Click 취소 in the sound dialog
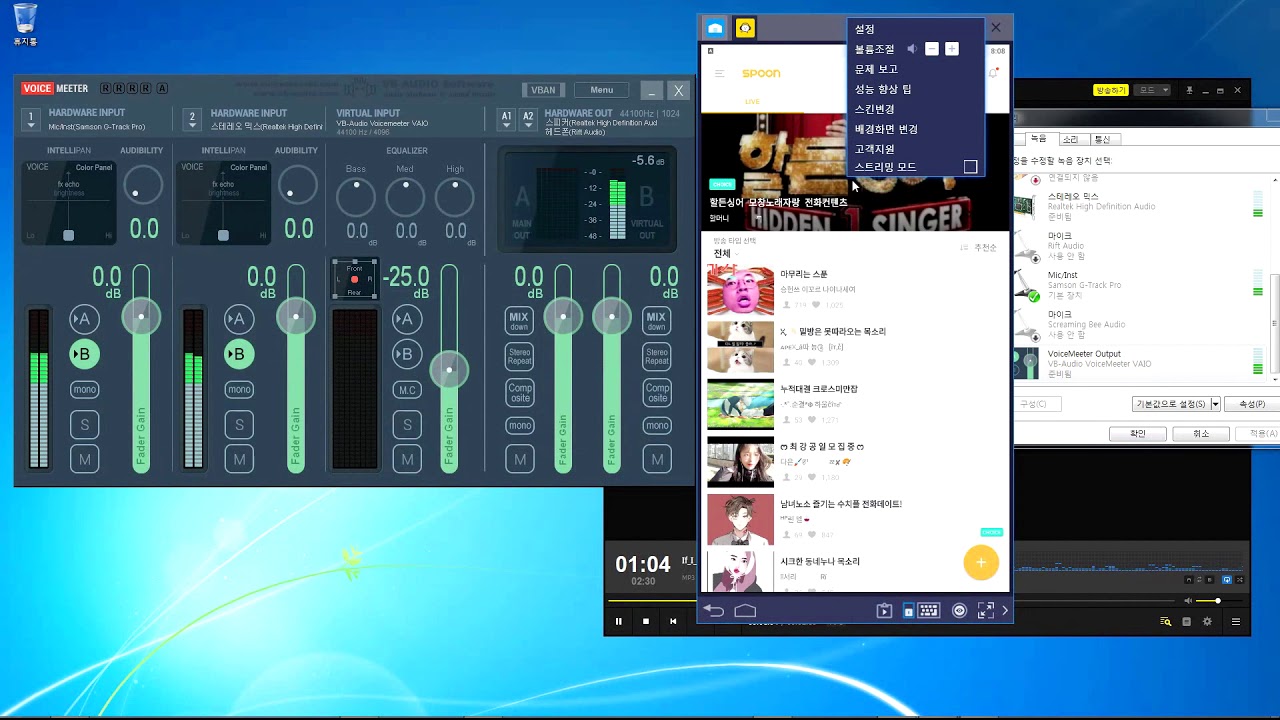Screen dimensions: 1280x720 tap(1201, 433)
